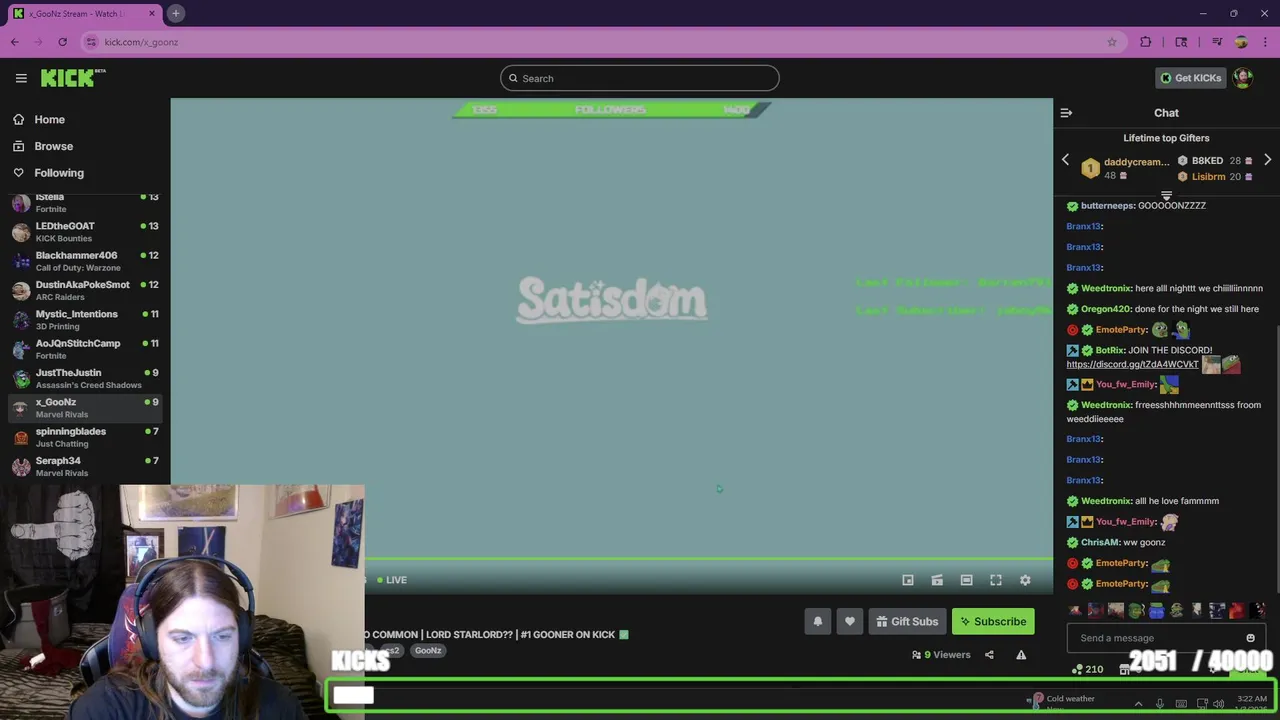Select x_GooNz channel in sidebar
Image resolution: width=1280 pixels, height=720 pixels.
click(85, 408)
